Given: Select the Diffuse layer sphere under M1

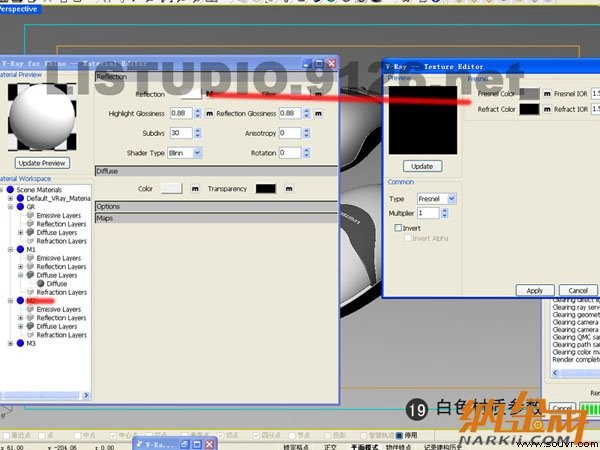Looking at the screenshot, I should (x=41, y=284).
